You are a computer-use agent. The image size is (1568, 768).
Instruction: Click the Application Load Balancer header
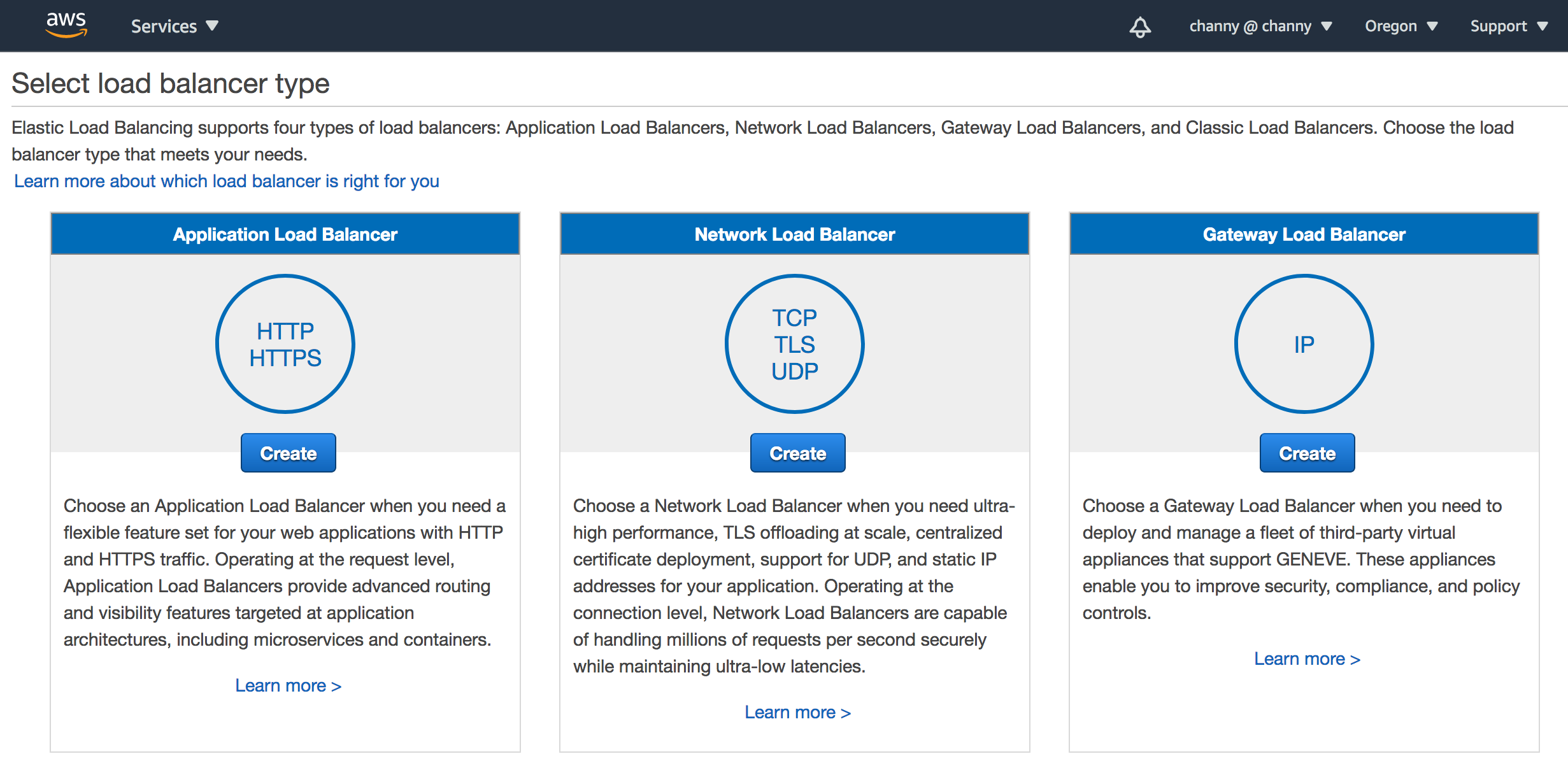pyautogui.click(x=285, y=234)
